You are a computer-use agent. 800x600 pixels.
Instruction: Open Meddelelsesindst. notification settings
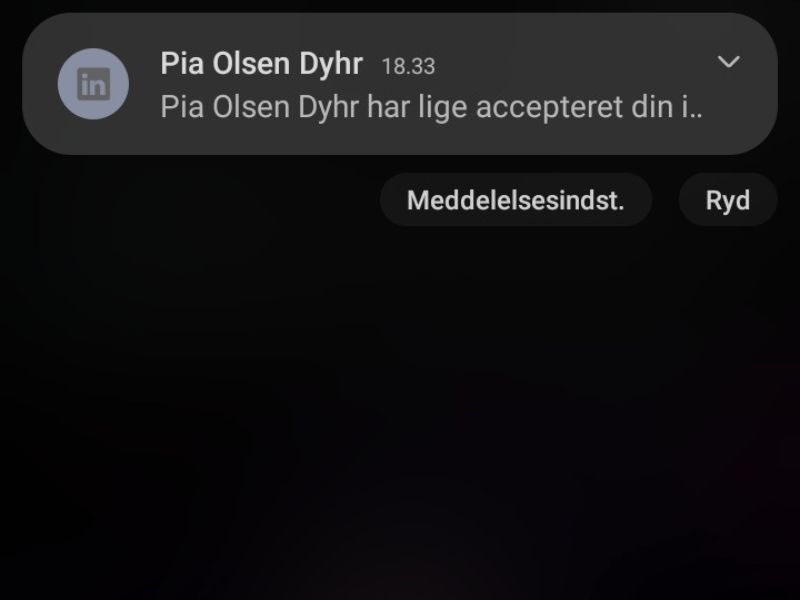point(516,199)
